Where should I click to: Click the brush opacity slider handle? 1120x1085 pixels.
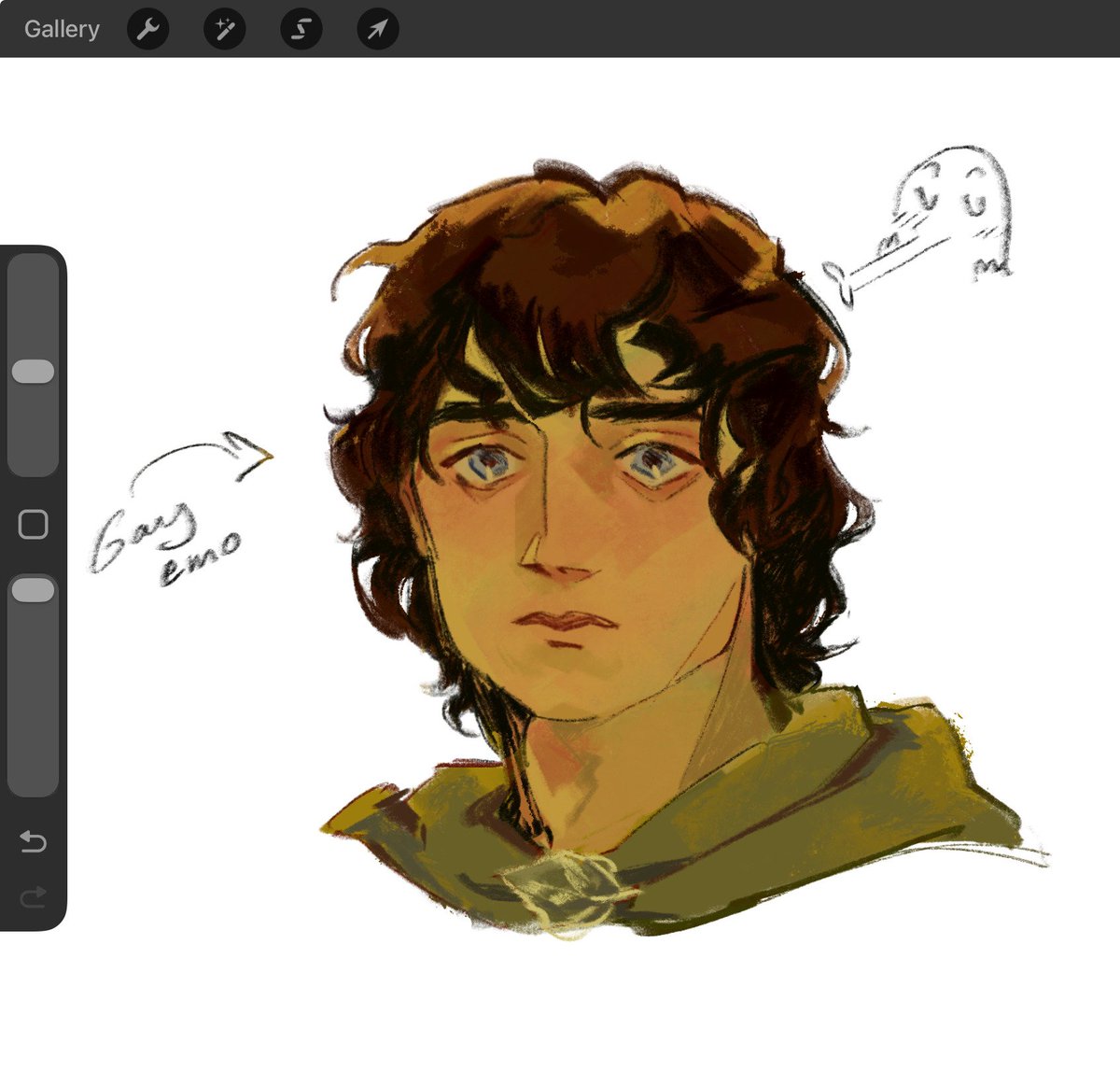[x=33, y=590]
